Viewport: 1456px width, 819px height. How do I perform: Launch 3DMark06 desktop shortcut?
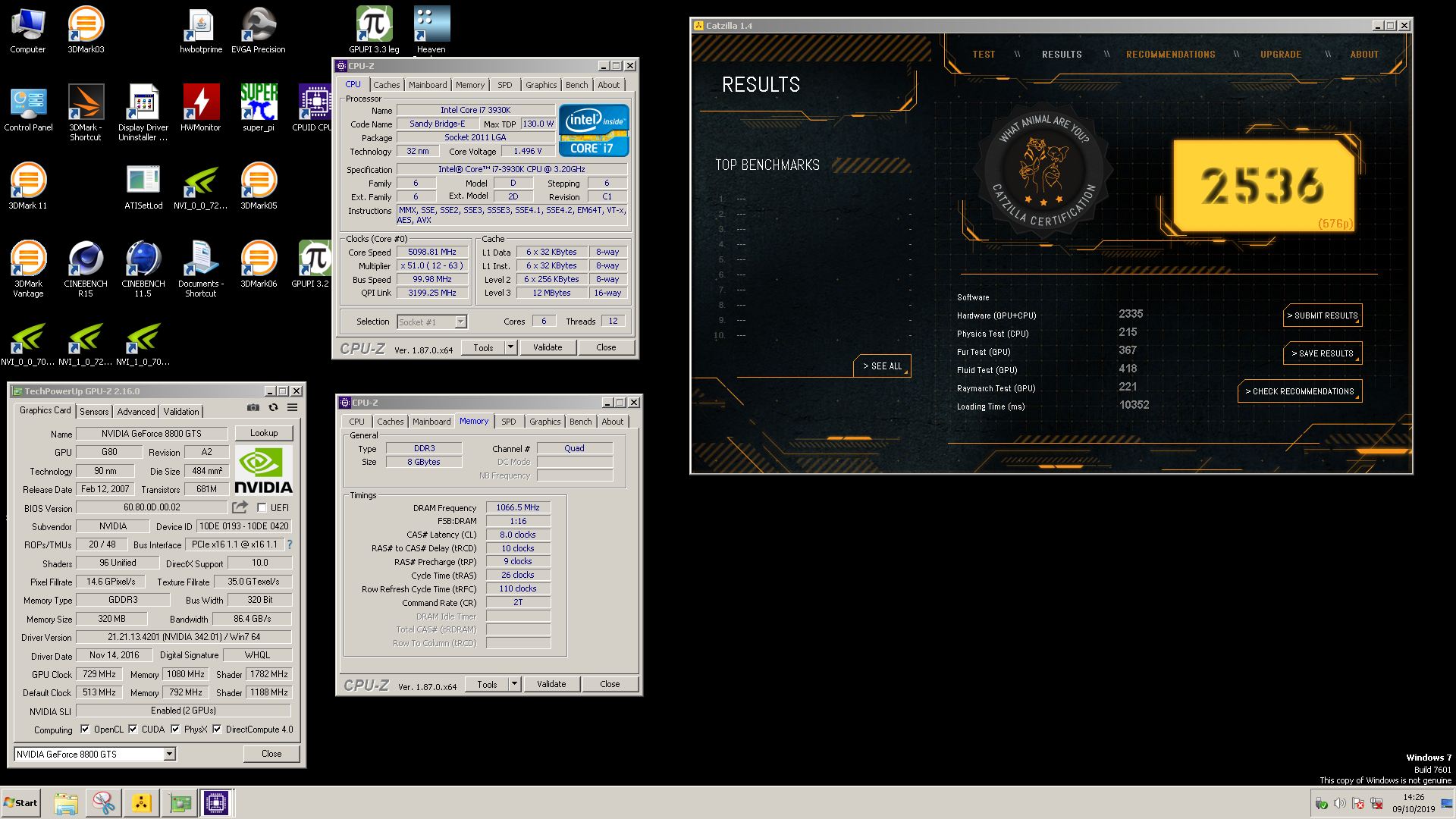coord(259,265)
